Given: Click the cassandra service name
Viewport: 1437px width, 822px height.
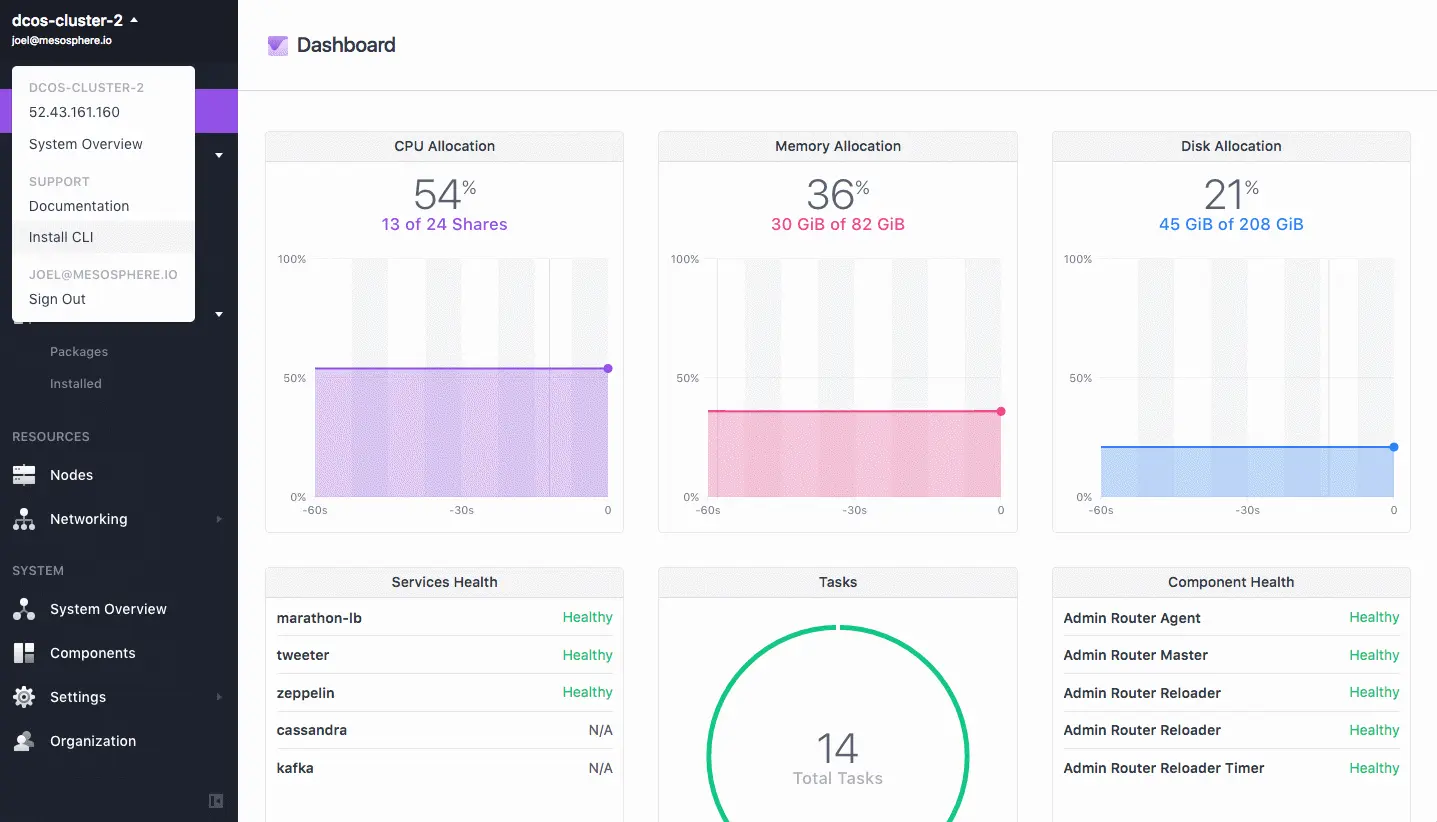Looking at the screenshot, I should pyautogui.click(x=312, y=730).
